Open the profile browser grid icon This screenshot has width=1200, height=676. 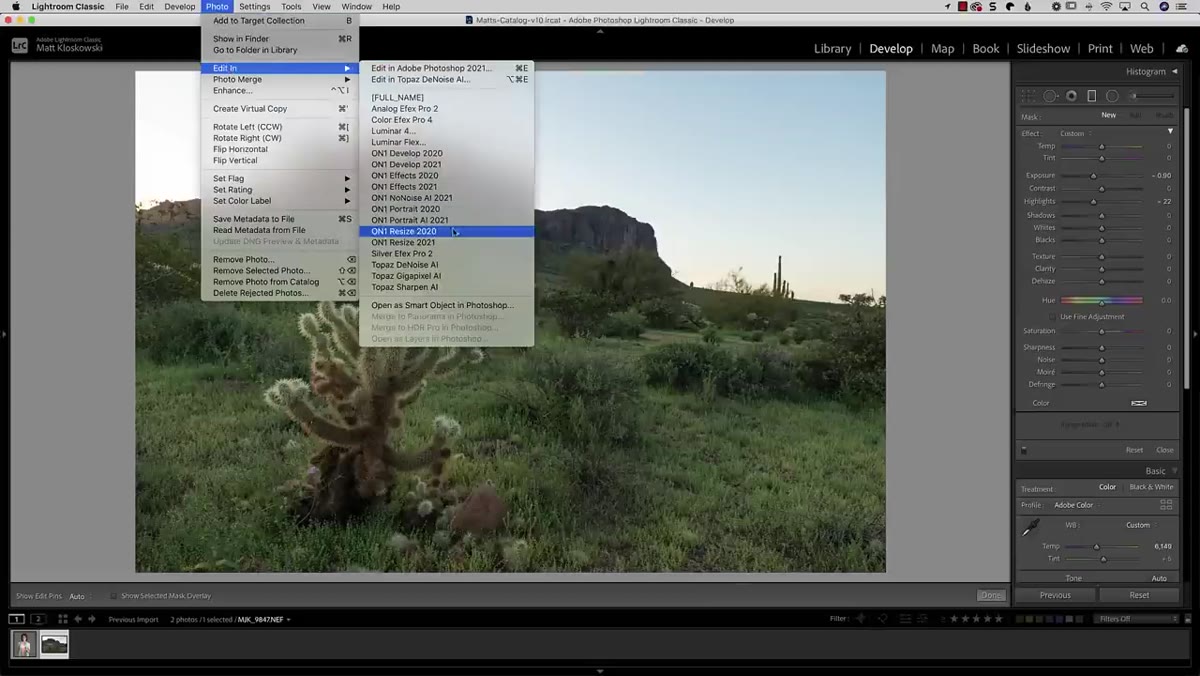point(1166,505)
